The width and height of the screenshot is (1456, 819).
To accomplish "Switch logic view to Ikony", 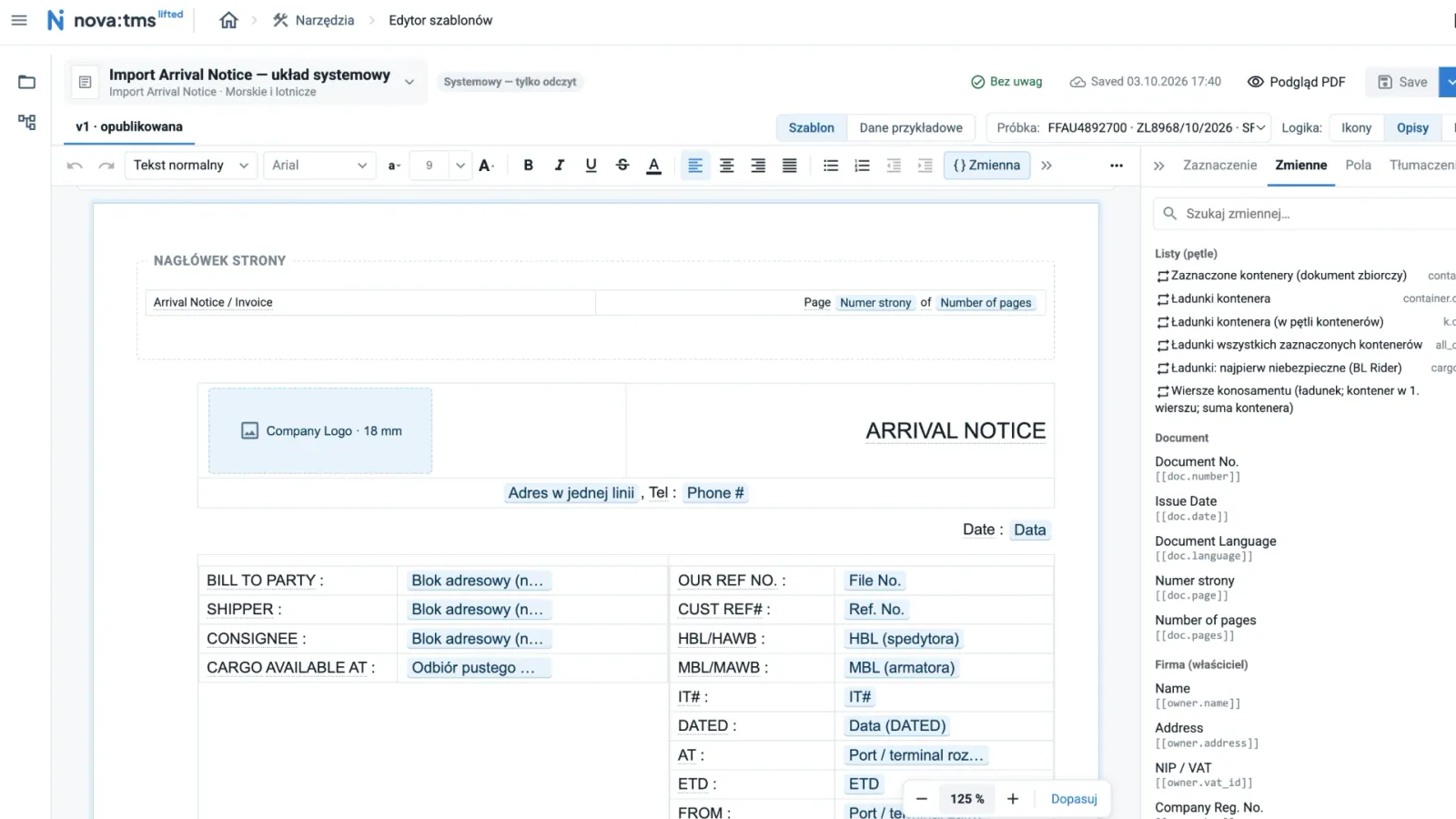I will (x=1356, y=127).
